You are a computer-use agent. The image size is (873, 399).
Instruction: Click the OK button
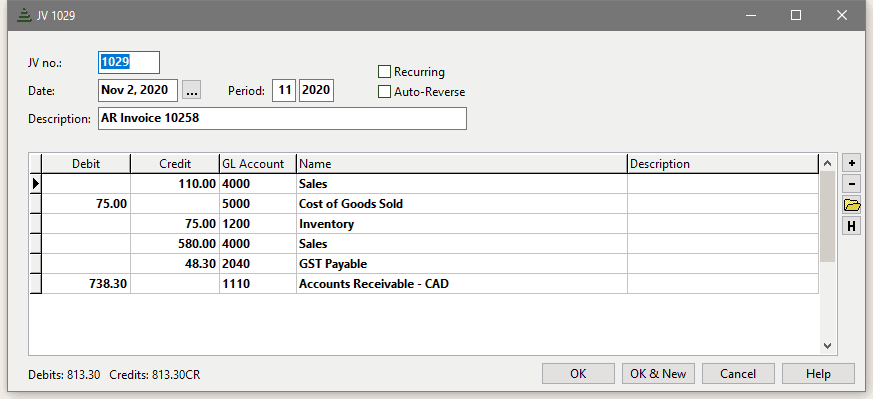coord(578,373)
